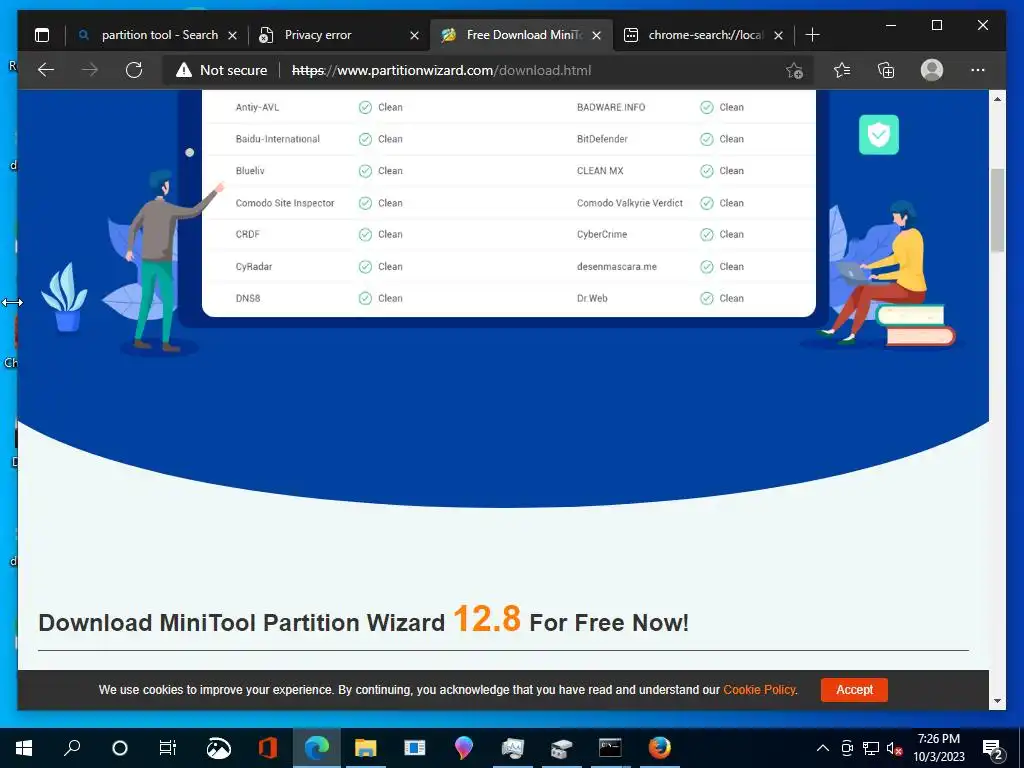Image resolution: width=1024 pixels, height=768 pixels.
Task: Go back to the previous page
Action: click(x=46, y=70)
